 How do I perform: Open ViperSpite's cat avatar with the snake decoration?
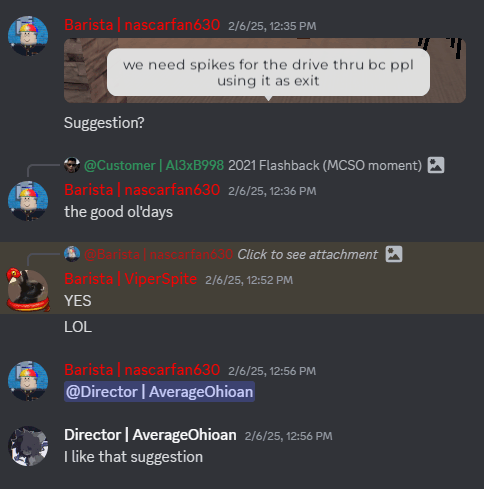[x=28, y=290]
